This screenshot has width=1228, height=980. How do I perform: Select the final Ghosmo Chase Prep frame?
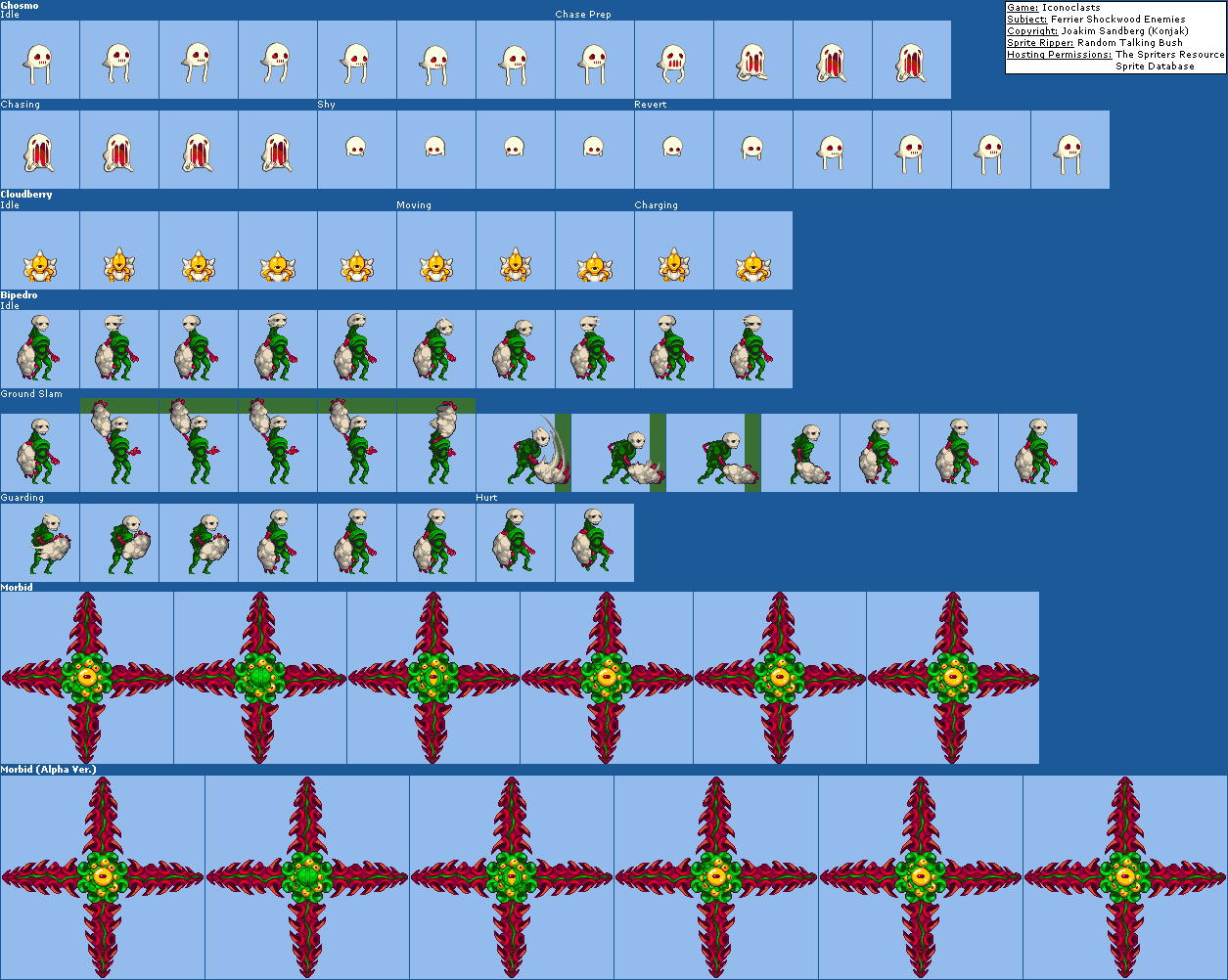pyautogui.click(x=911, y=60)
